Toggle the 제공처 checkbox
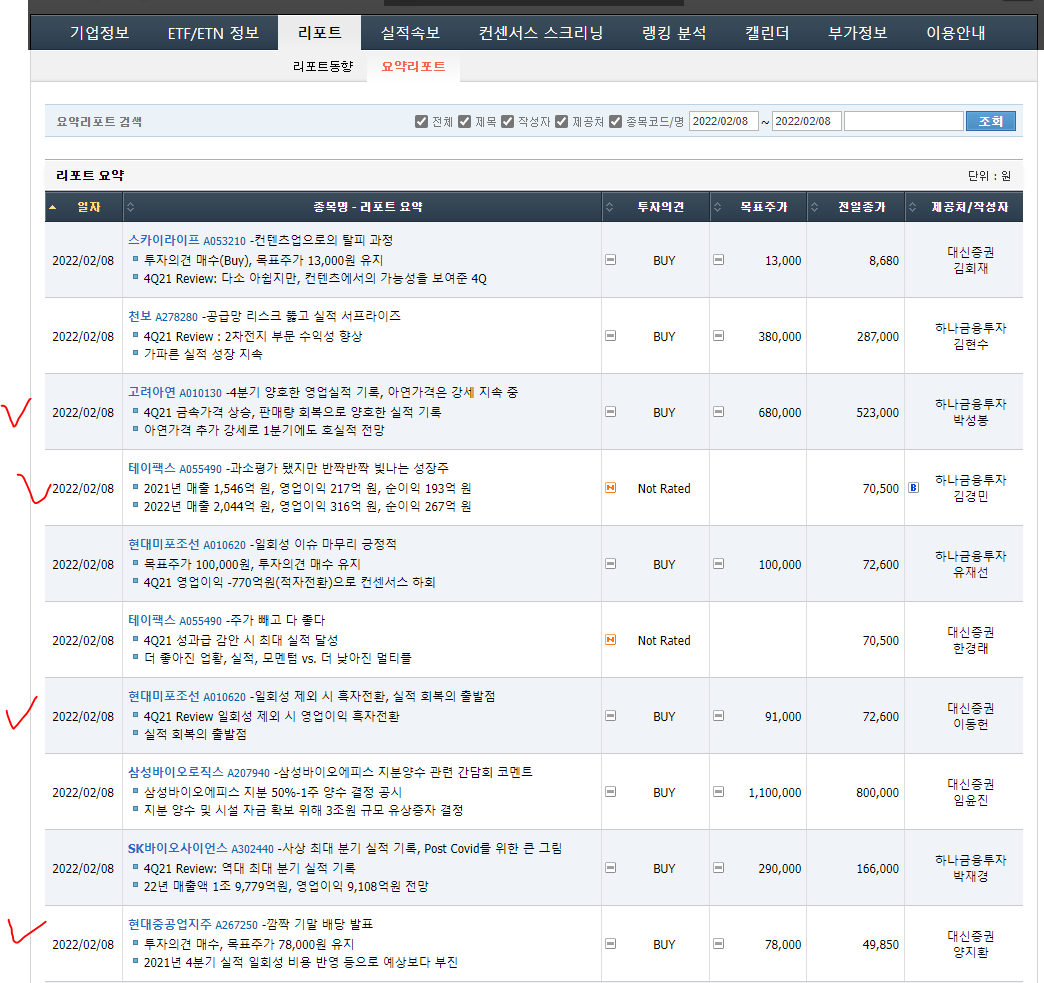Image resolution: width=1044 pixels, height=983 pixels. [561, 121]
